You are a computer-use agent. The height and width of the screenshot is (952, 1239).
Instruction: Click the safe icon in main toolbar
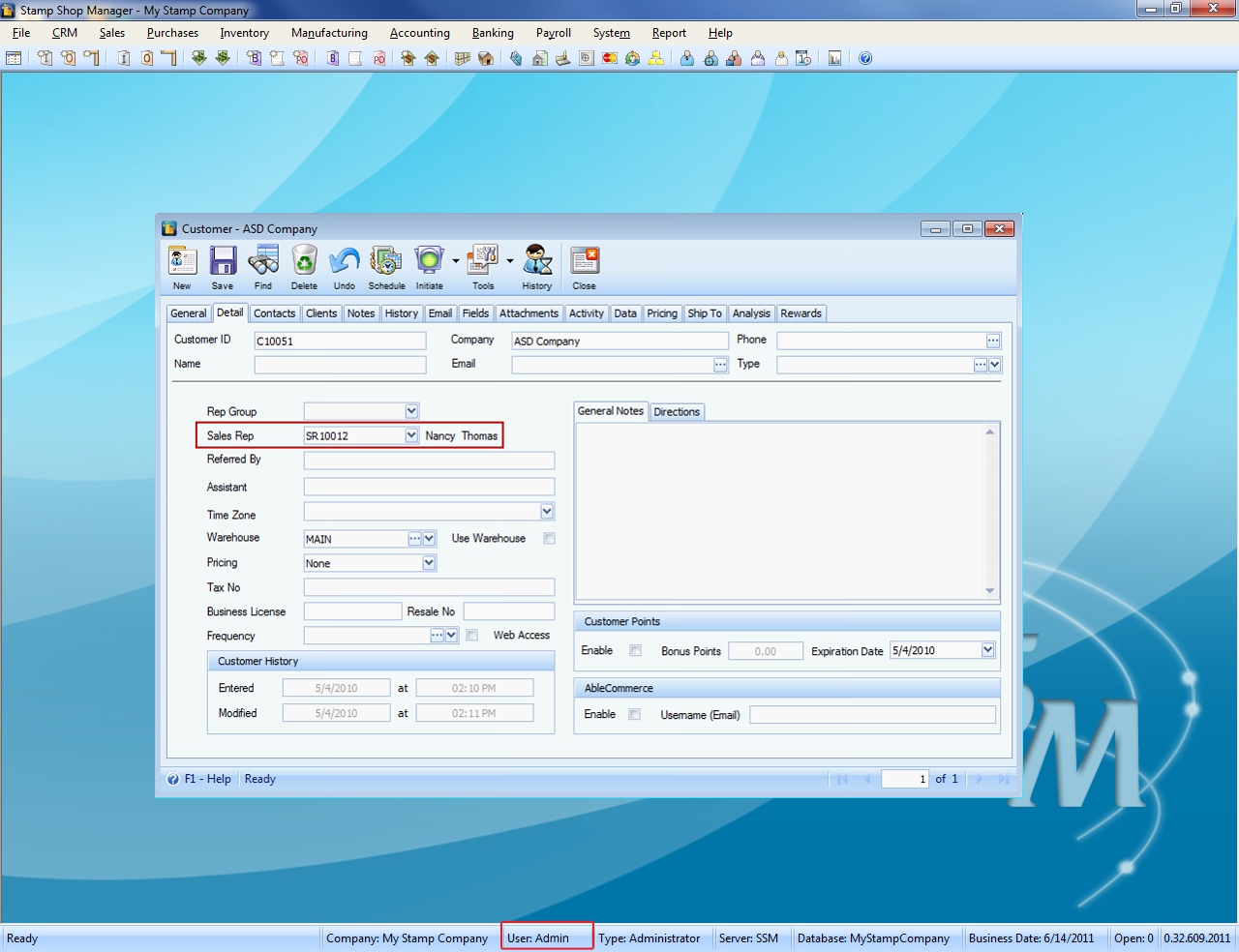tap(587, 58)
